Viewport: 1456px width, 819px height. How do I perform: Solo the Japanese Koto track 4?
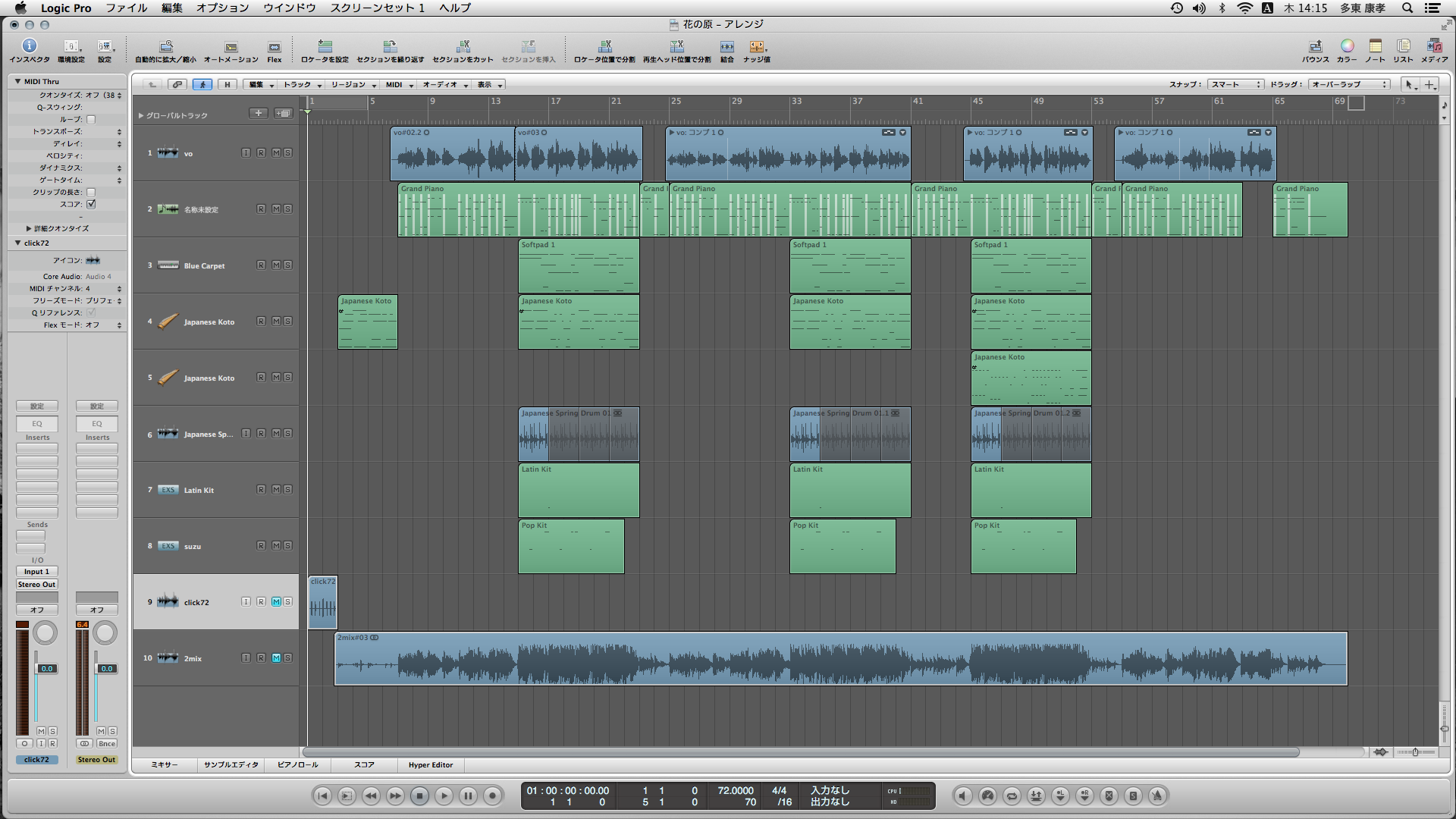coord(287,321)
